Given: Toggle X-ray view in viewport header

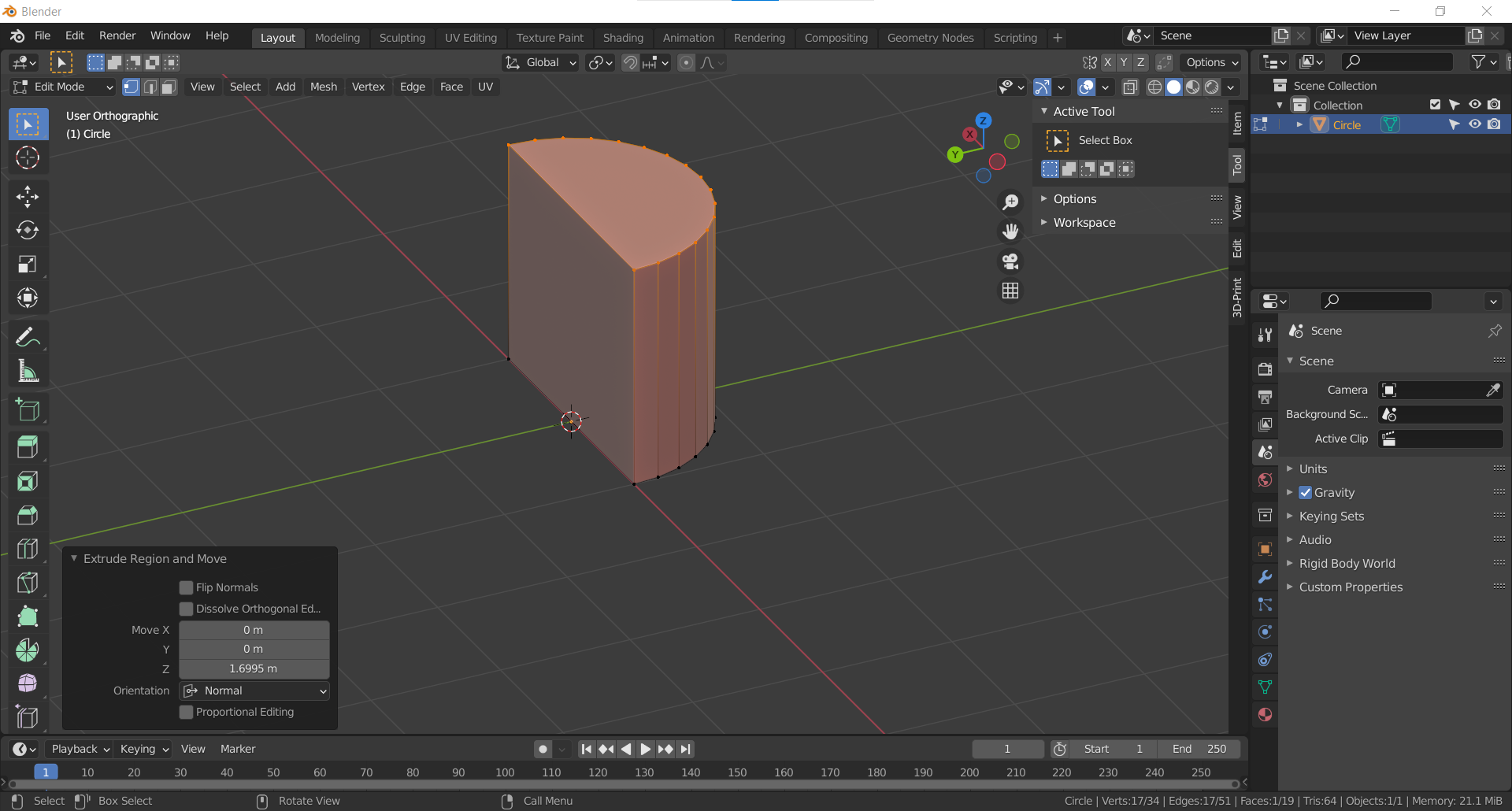Looking at the screenshot, I should [x=1130, y=87].
